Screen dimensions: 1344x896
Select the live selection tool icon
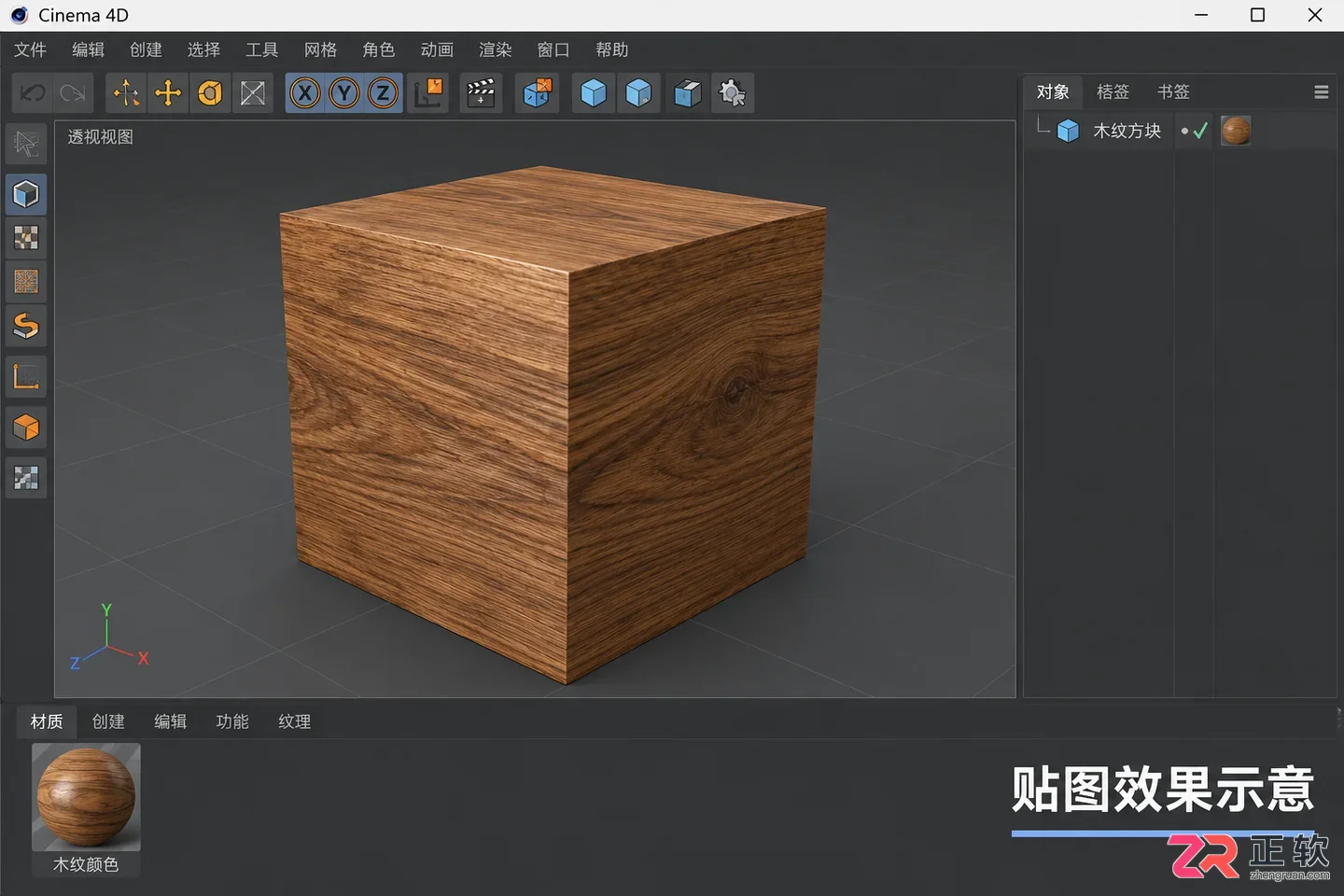coord(126,92)
